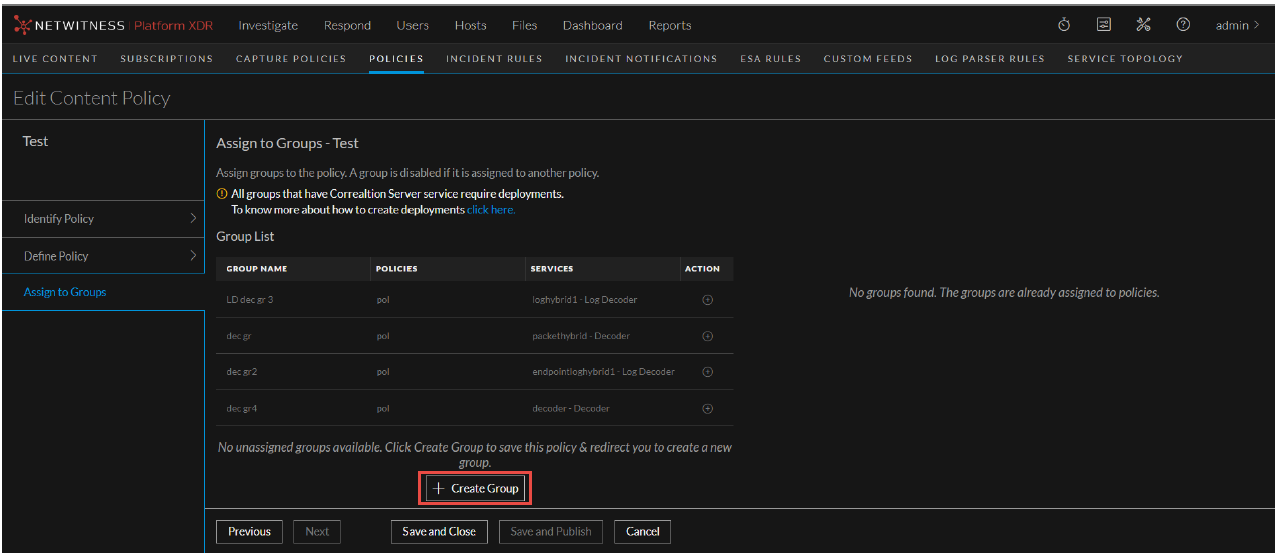The height and width of the screenshot is (553, 1275).
Task: Click the stopwatch jobs icon in header
Action: (x=1064, y=25)
